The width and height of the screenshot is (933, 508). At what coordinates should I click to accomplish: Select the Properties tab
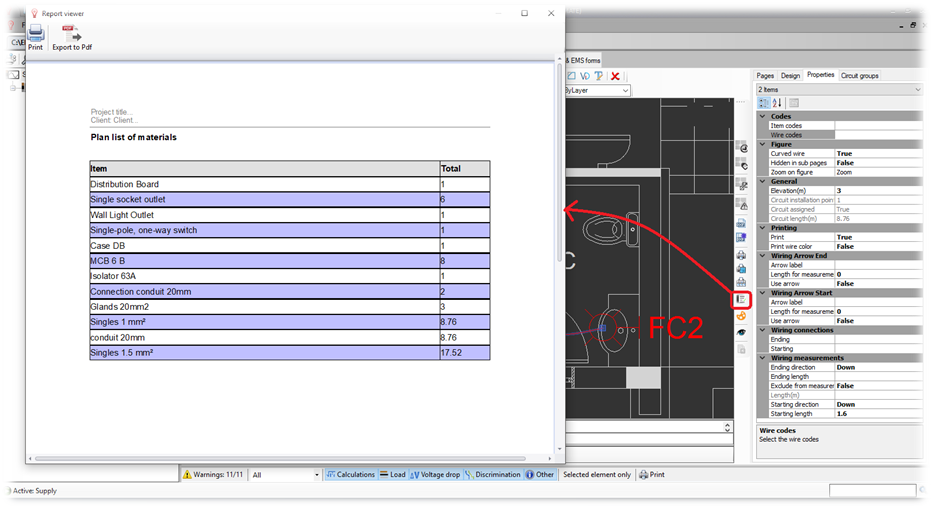coord(821,75)
